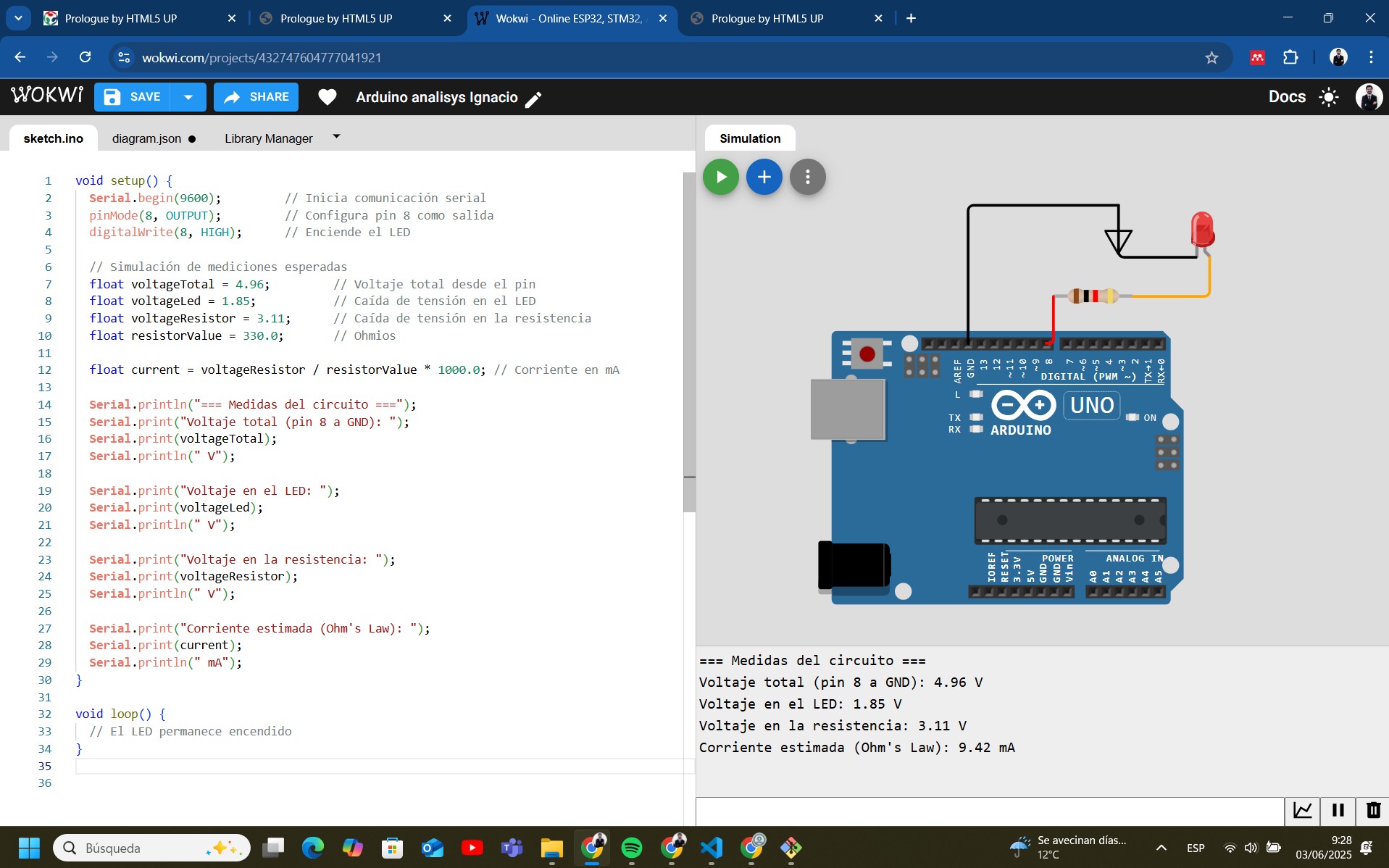Open the Docs link
Image resolution: width=1389 pixels, height=868 pixels.
(1287, 97)
